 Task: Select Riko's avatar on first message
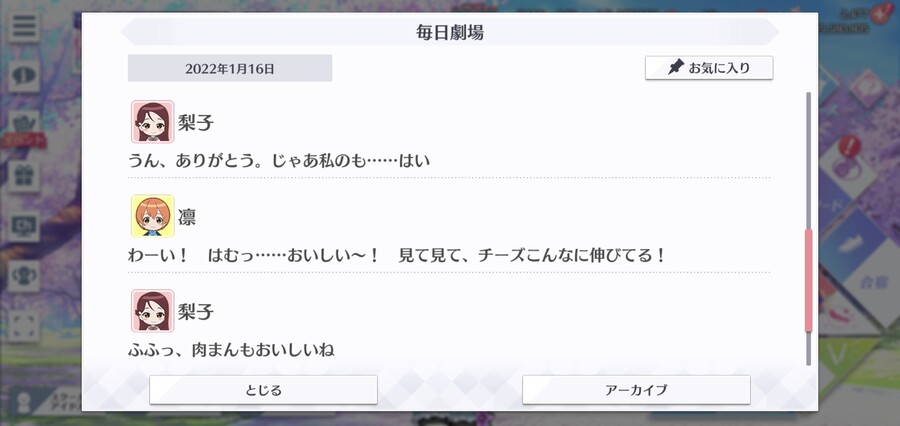click(153, 122)
